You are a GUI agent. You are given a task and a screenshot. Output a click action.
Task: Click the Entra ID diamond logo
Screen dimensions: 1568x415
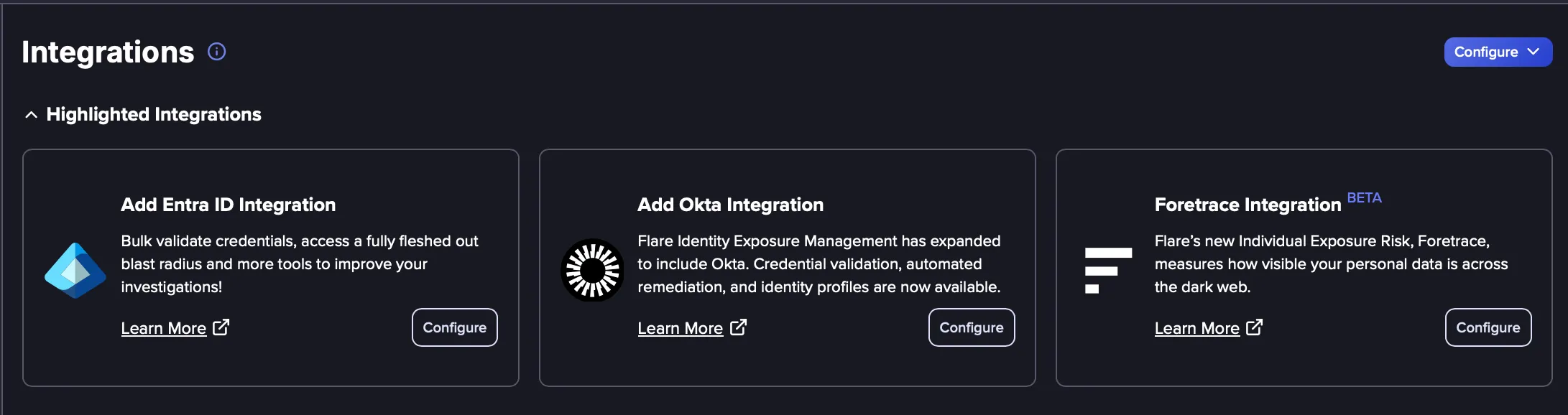point(75,270)
